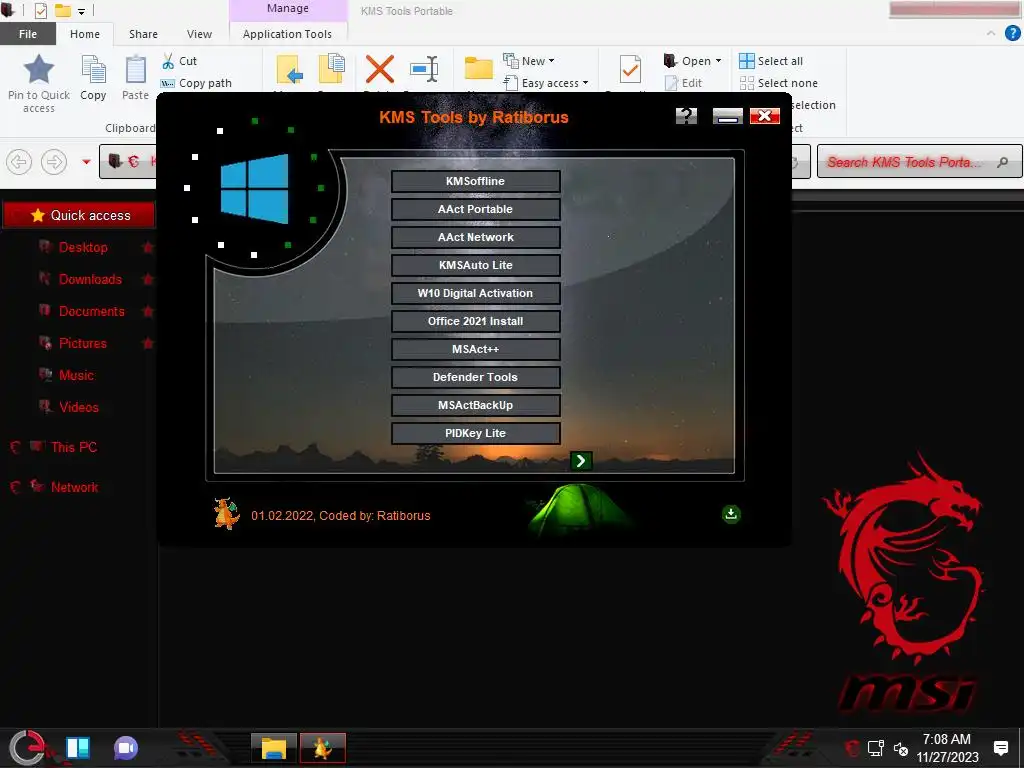Click the Windows logo in KMS Tools
The height and width of the screenshot is (768, 1024).
click(x=255, y=189)
